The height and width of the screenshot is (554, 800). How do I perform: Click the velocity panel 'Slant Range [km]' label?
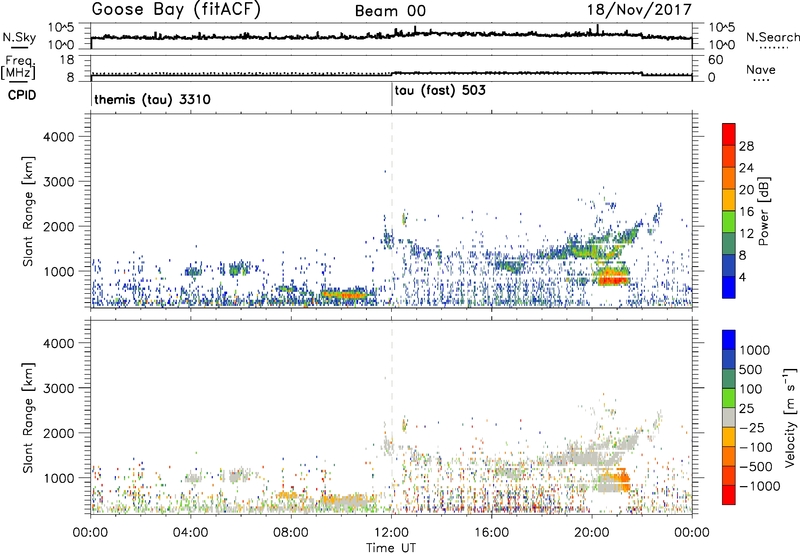pyautogui.click(x=28, y=418)
